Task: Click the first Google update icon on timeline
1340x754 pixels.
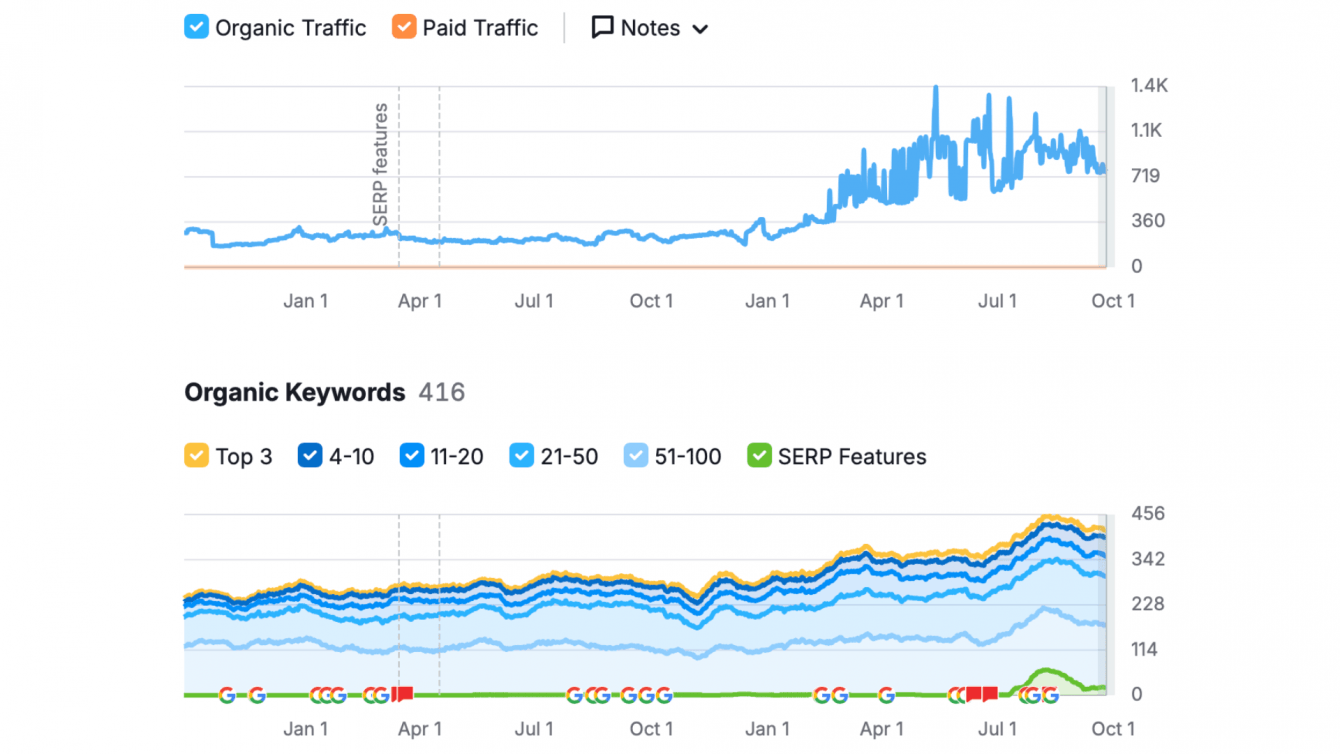Action: 227,695
